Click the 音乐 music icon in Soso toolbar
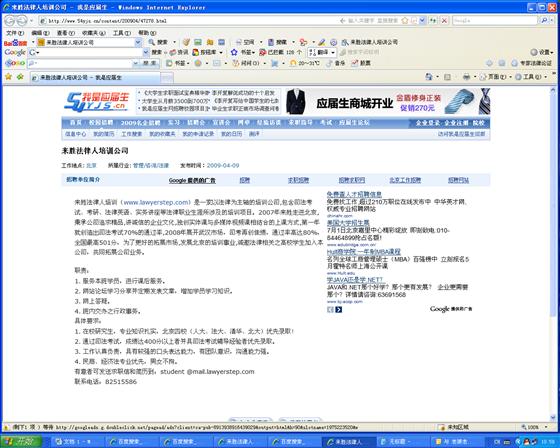 pyautogui.click(x=336, y=63)
